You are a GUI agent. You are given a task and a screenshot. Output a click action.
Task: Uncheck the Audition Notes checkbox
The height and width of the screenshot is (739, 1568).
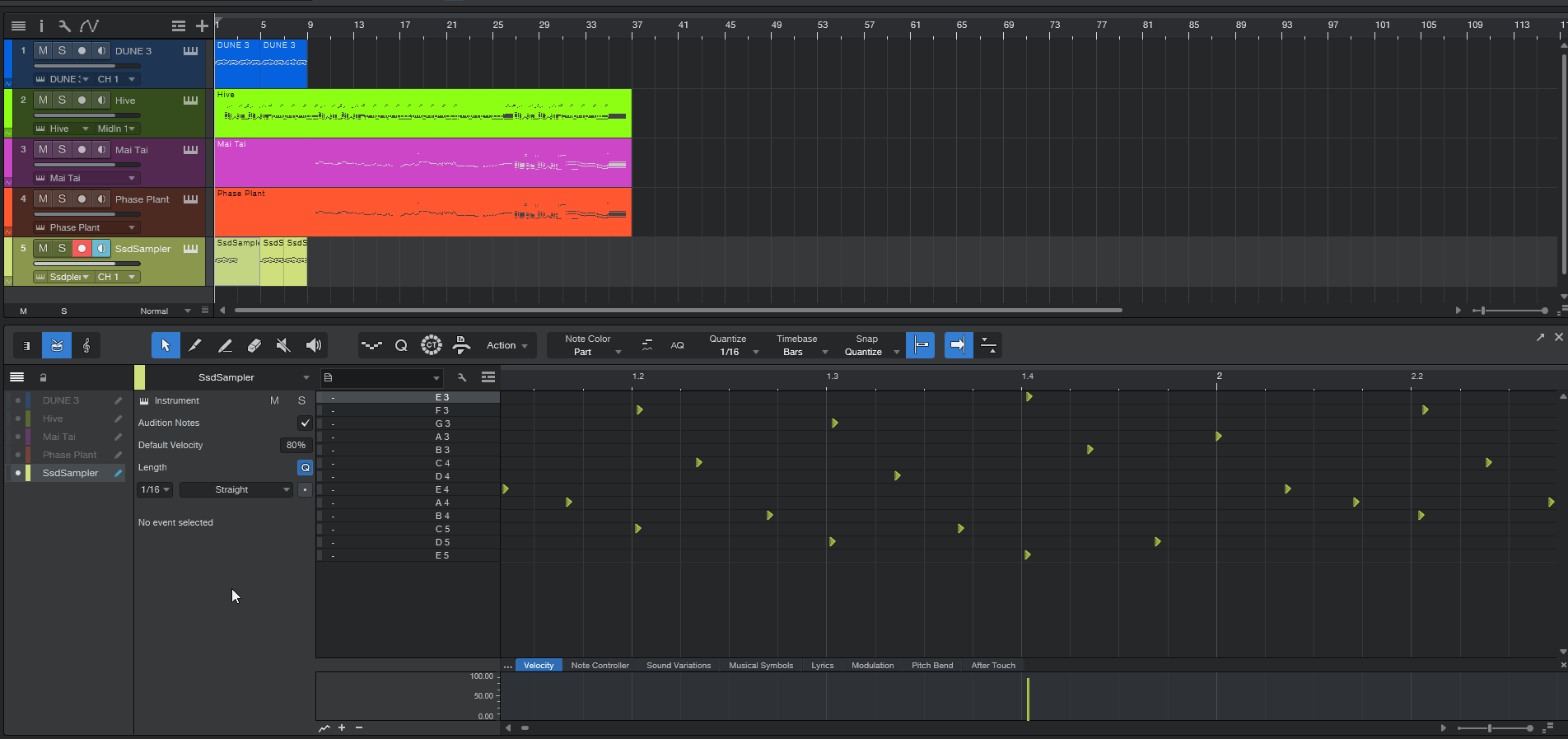[305, 423]
